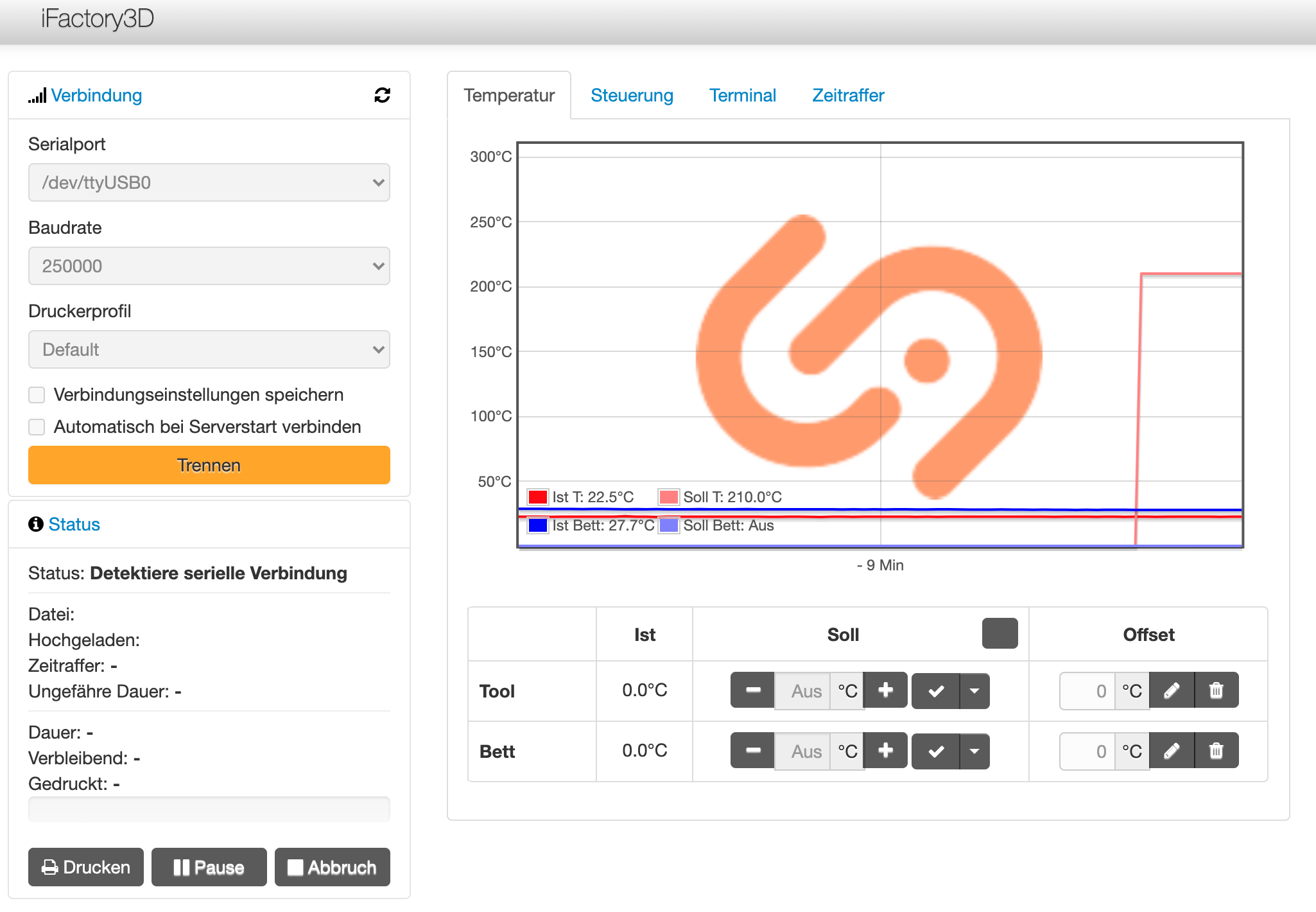
Task: Enable Automatisch bei Serverstart verbinden checkbox
Action: click(x=37, y=427)
